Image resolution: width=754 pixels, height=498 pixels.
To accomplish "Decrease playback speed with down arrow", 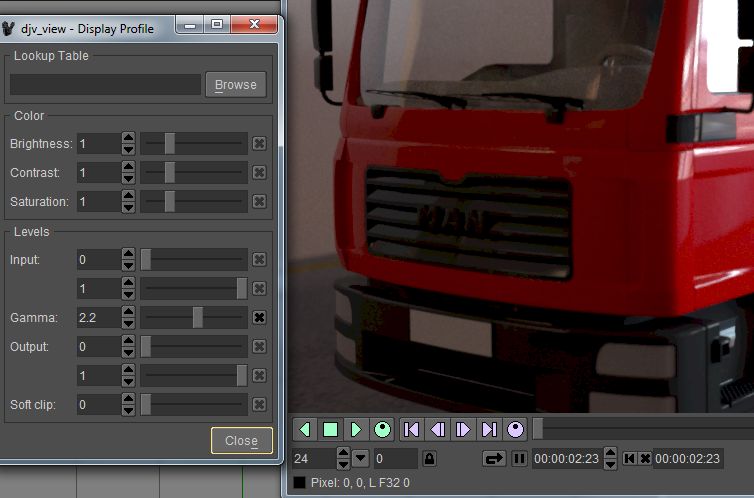I will pyautogui.click(x=343, y=464).
